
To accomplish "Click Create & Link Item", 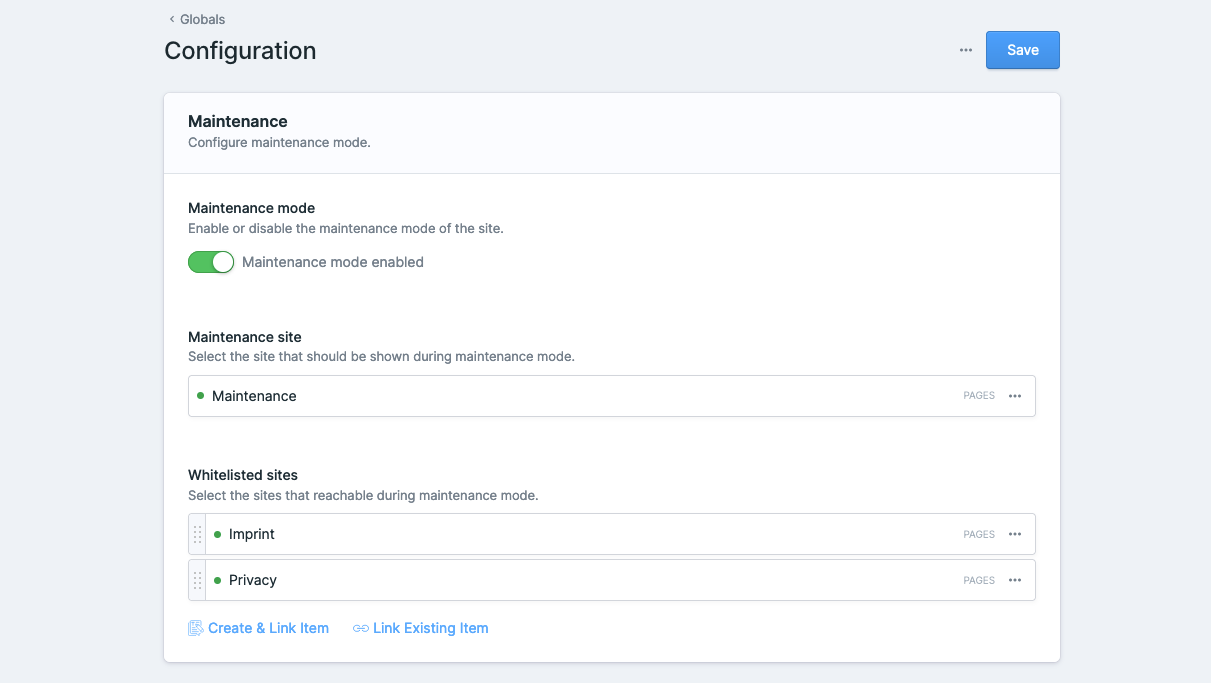I will [259, 628].
